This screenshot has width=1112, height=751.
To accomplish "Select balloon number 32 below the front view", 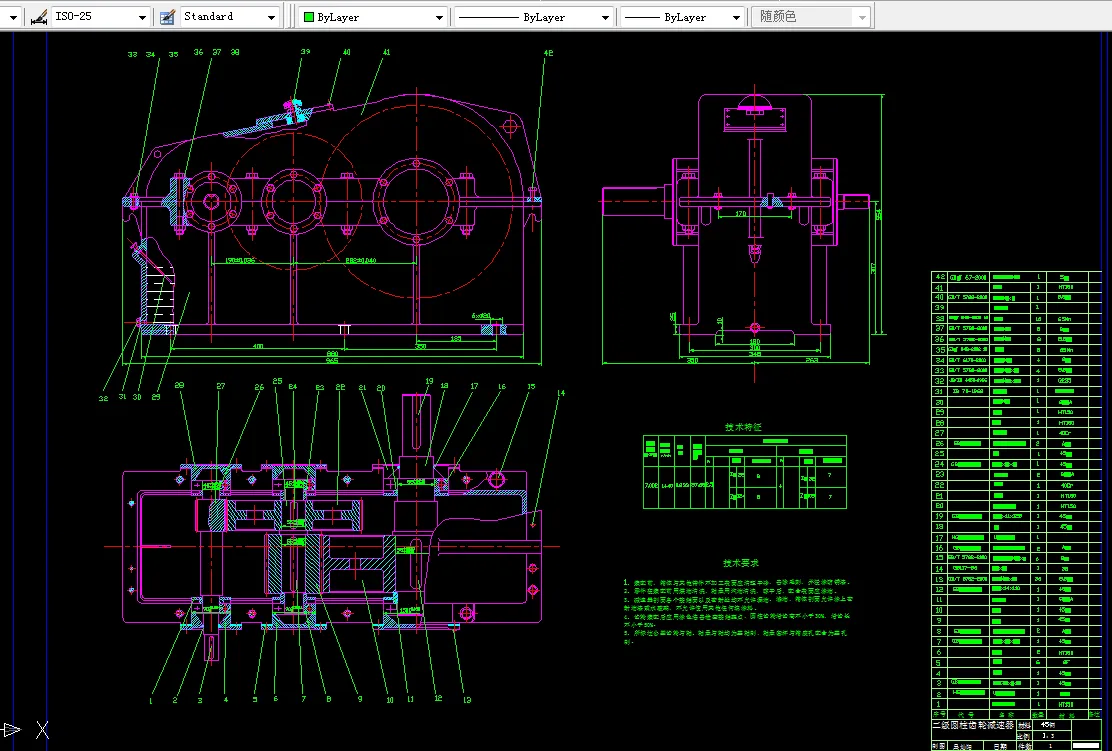I will coord(104,398).
